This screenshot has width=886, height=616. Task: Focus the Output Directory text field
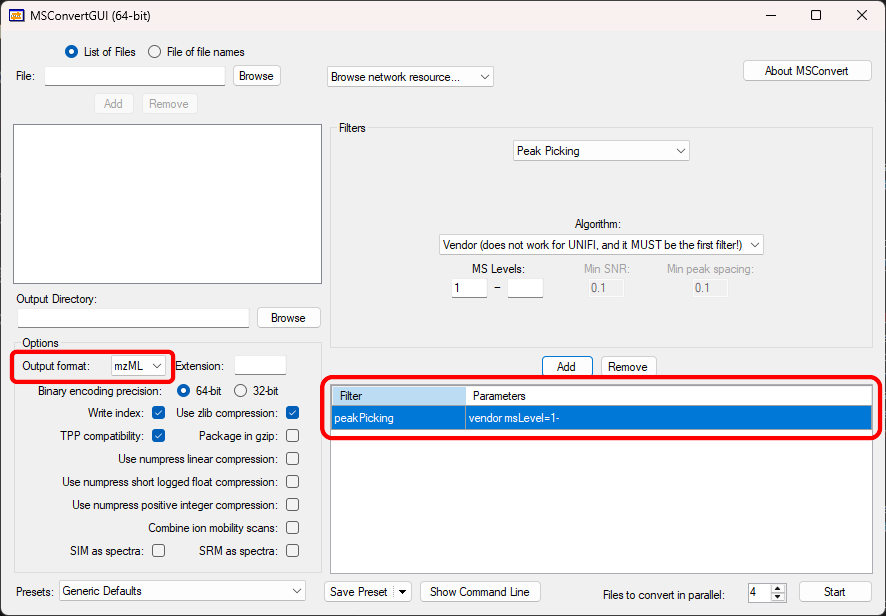133,318
